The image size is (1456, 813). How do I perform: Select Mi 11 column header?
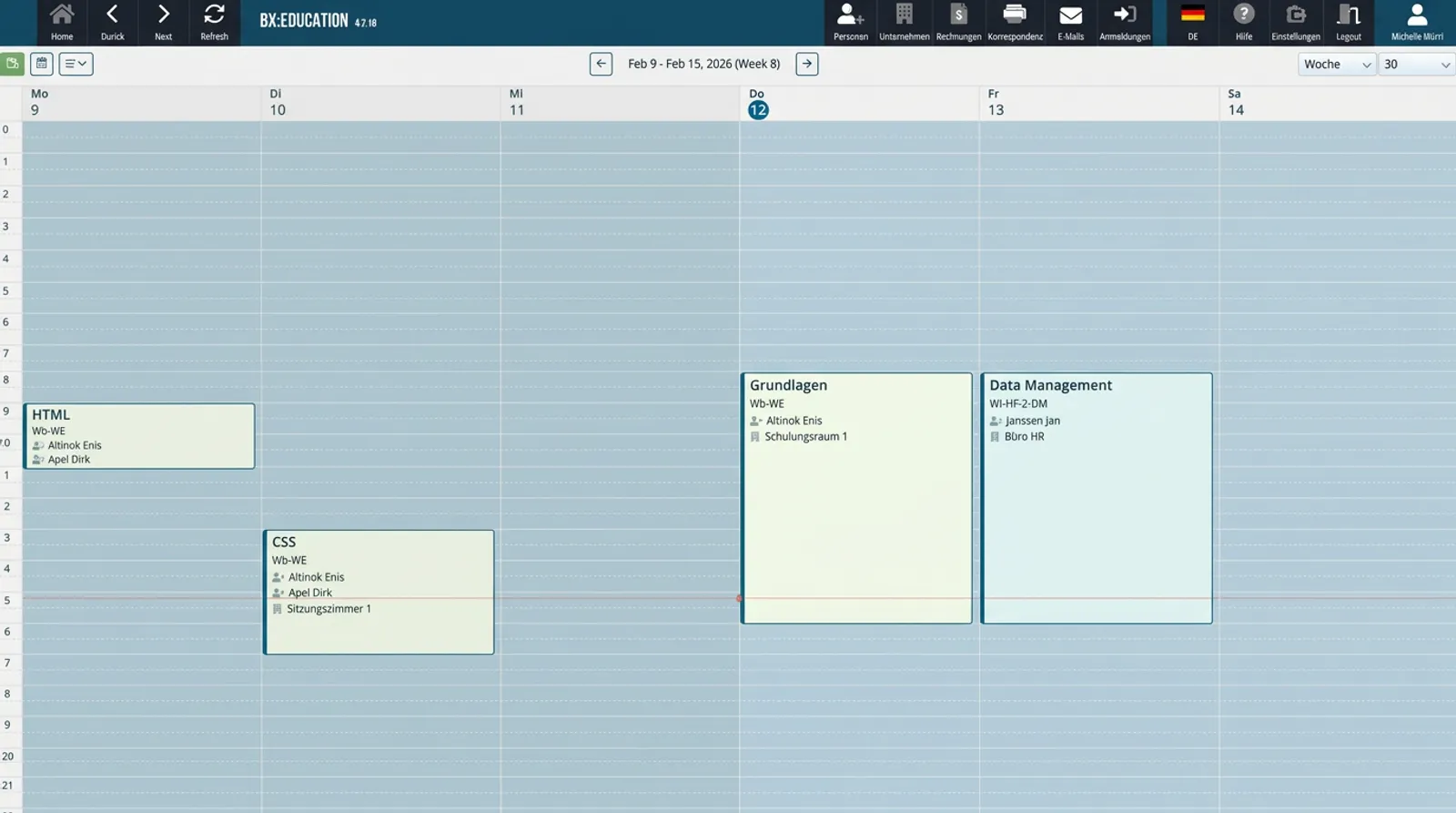[x=620, y=103]
